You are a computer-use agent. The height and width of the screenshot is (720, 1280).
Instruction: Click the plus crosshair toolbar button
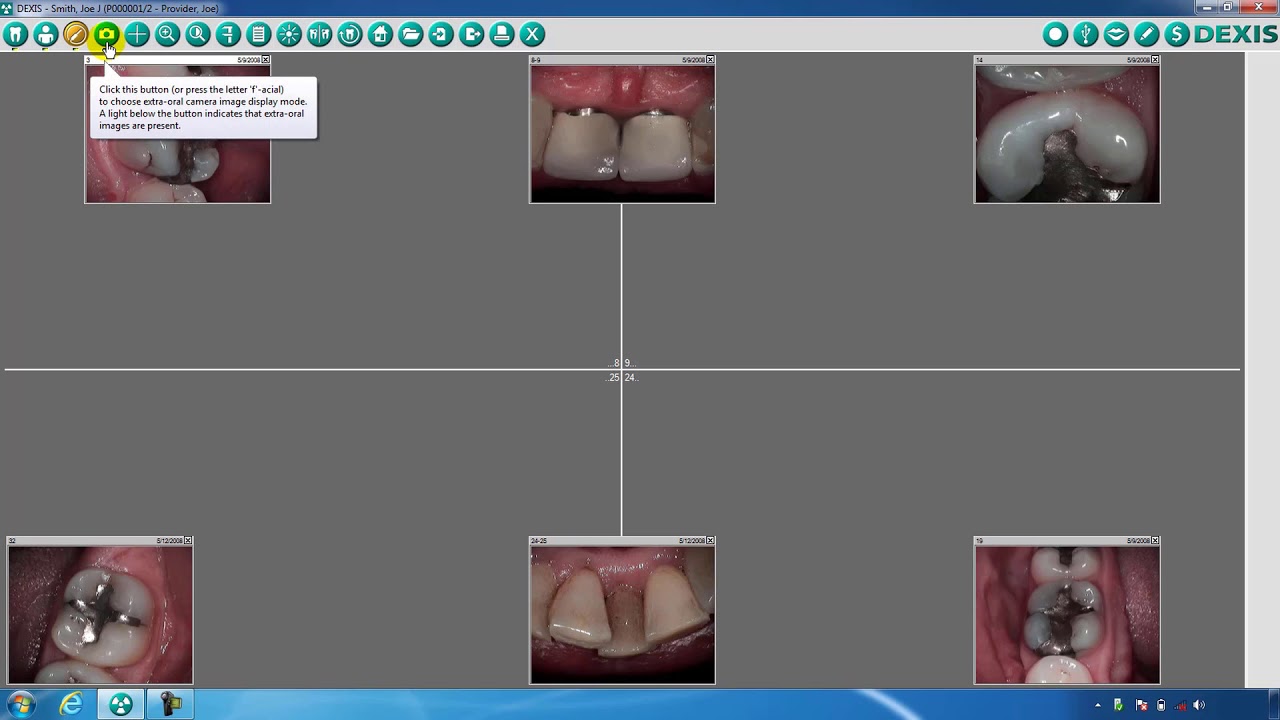click(x=137, y=35)
